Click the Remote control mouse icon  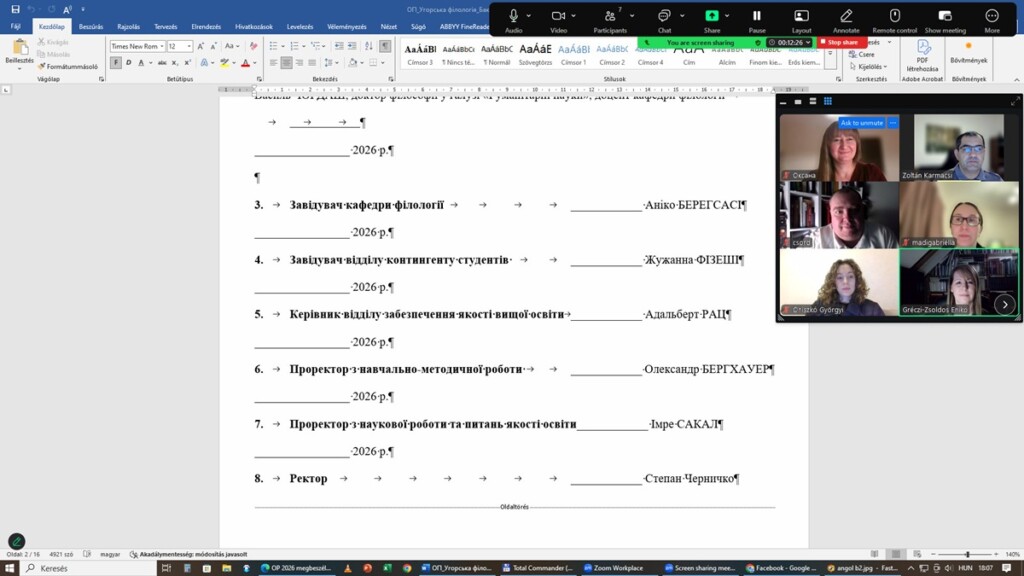895,16
